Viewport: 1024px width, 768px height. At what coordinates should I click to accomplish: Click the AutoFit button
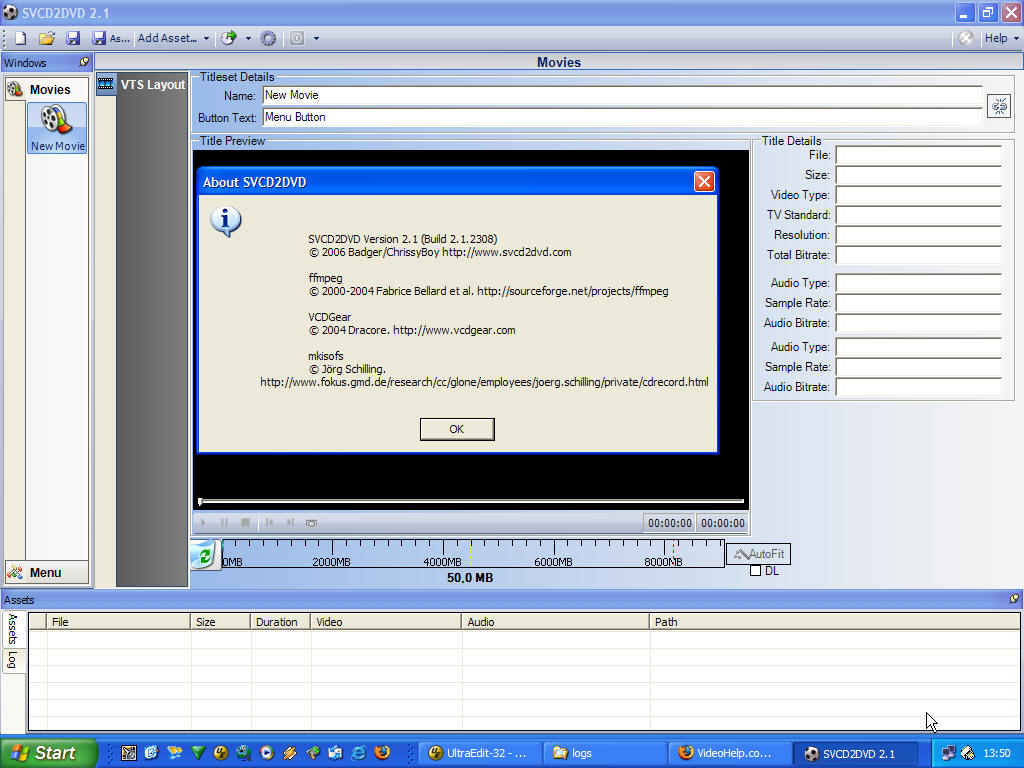click(x=758, y=554)
